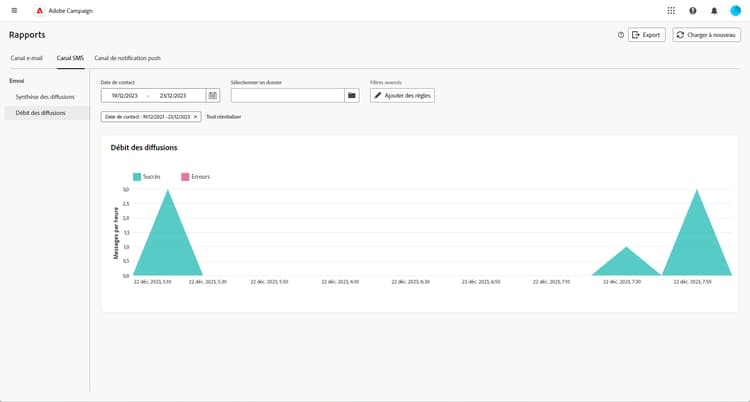Open the hamburger navigation menu
Screen dimensions: 750x402
(14, 11)
